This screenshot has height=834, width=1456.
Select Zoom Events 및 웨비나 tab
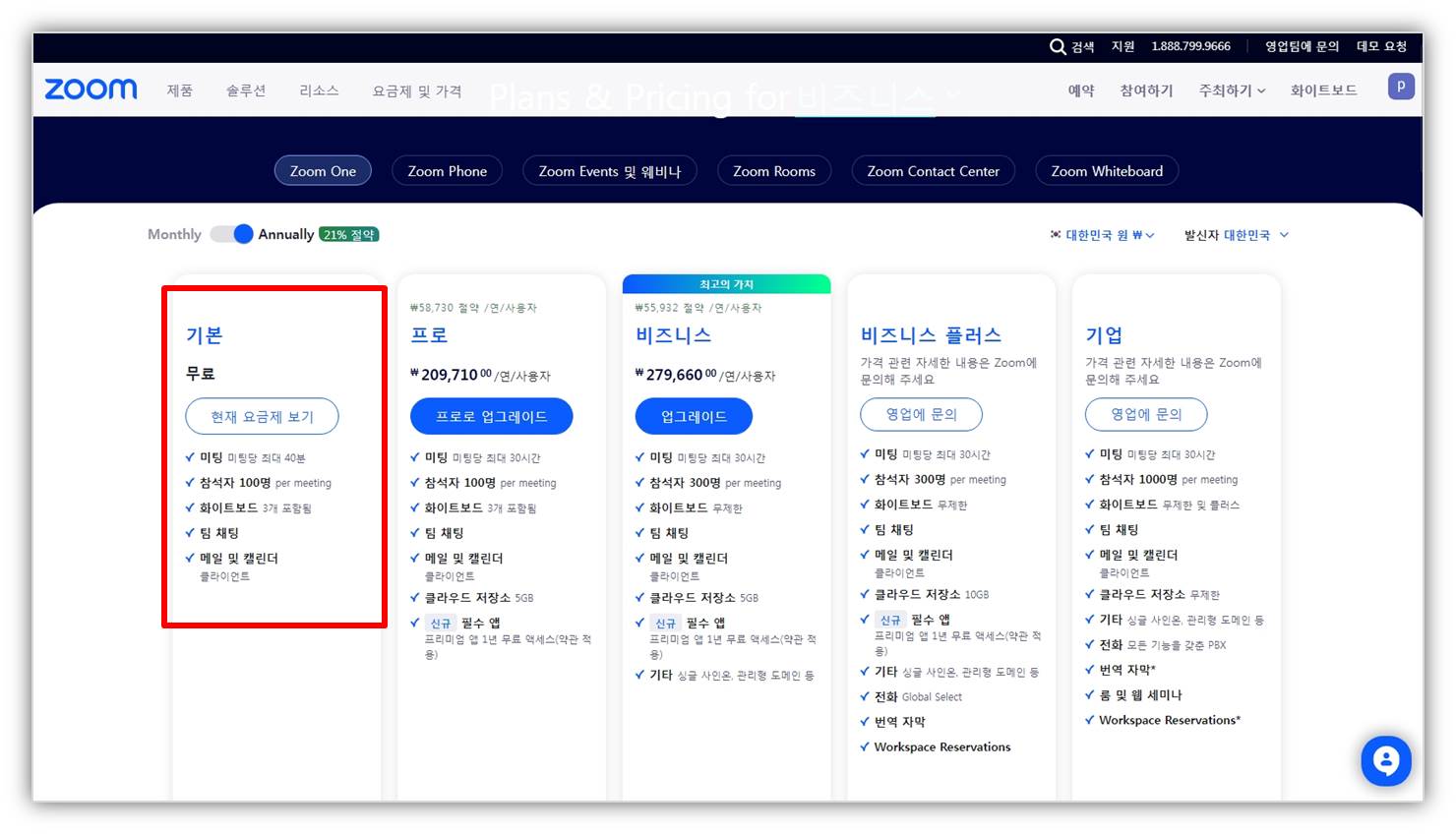[x=610, y=171]
